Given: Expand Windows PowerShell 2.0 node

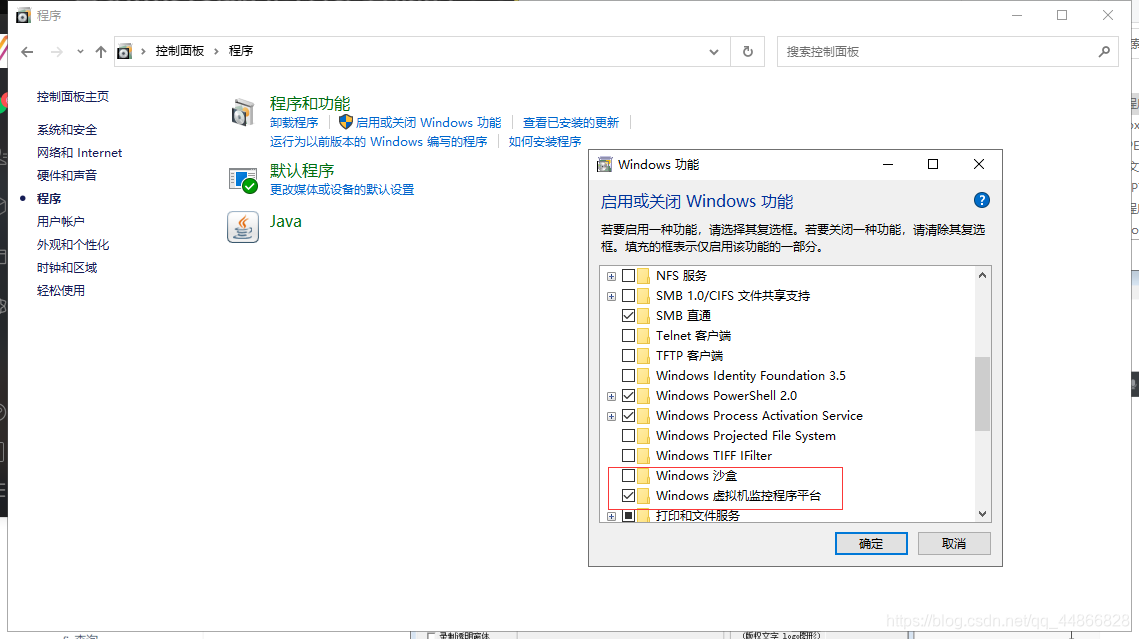Looking at the screenshot, I should [612, 396].
